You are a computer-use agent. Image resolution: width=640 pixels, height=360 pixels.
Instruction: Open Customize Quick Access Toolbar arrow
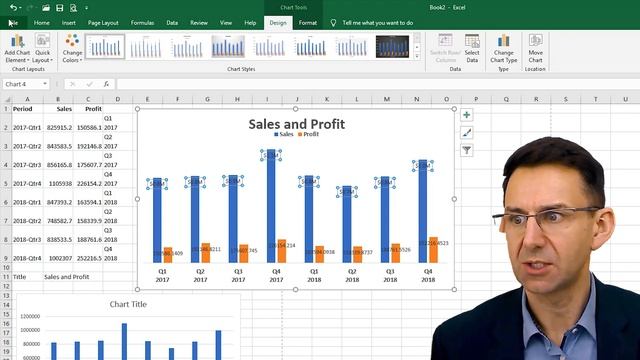pyautogui.click(x=87, y=8)
